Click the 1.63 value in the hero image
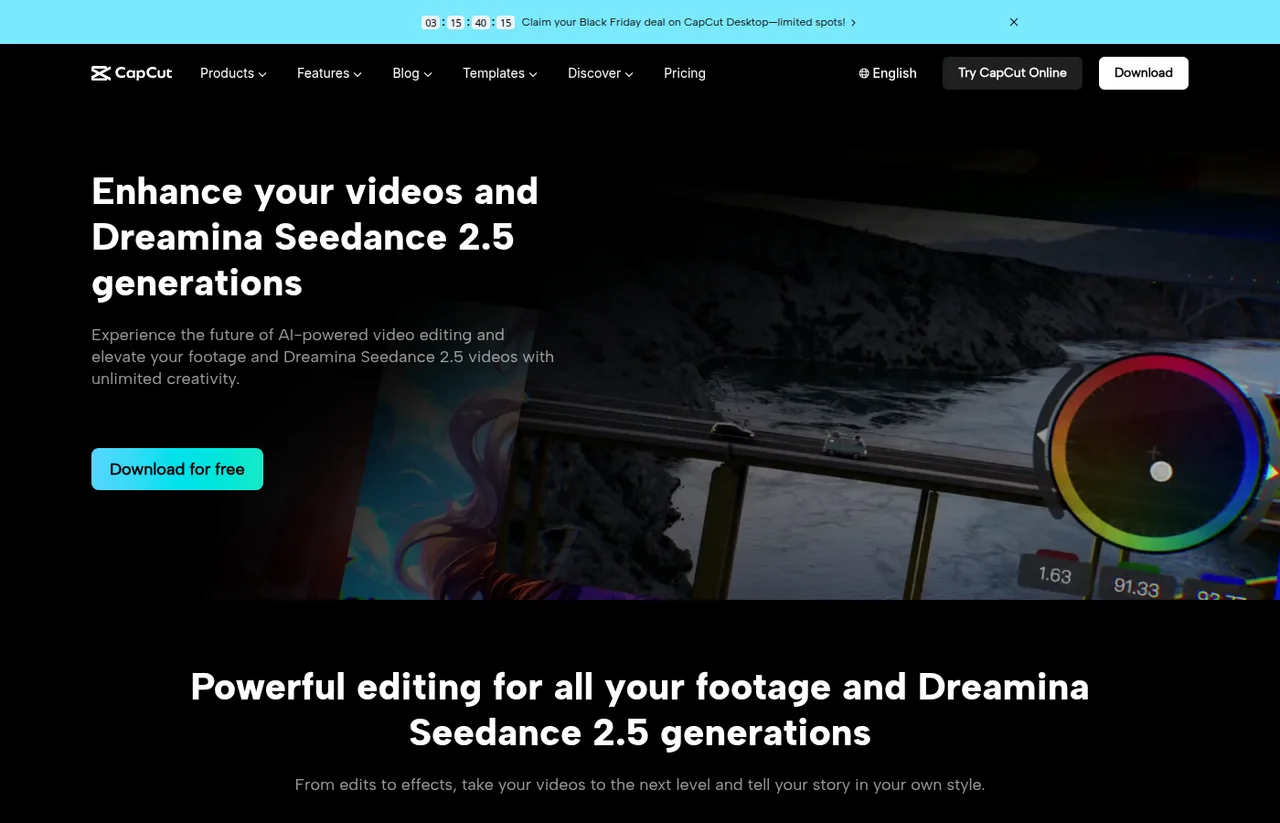This screenshot has height=823, width=1280. pos(1055,575)
